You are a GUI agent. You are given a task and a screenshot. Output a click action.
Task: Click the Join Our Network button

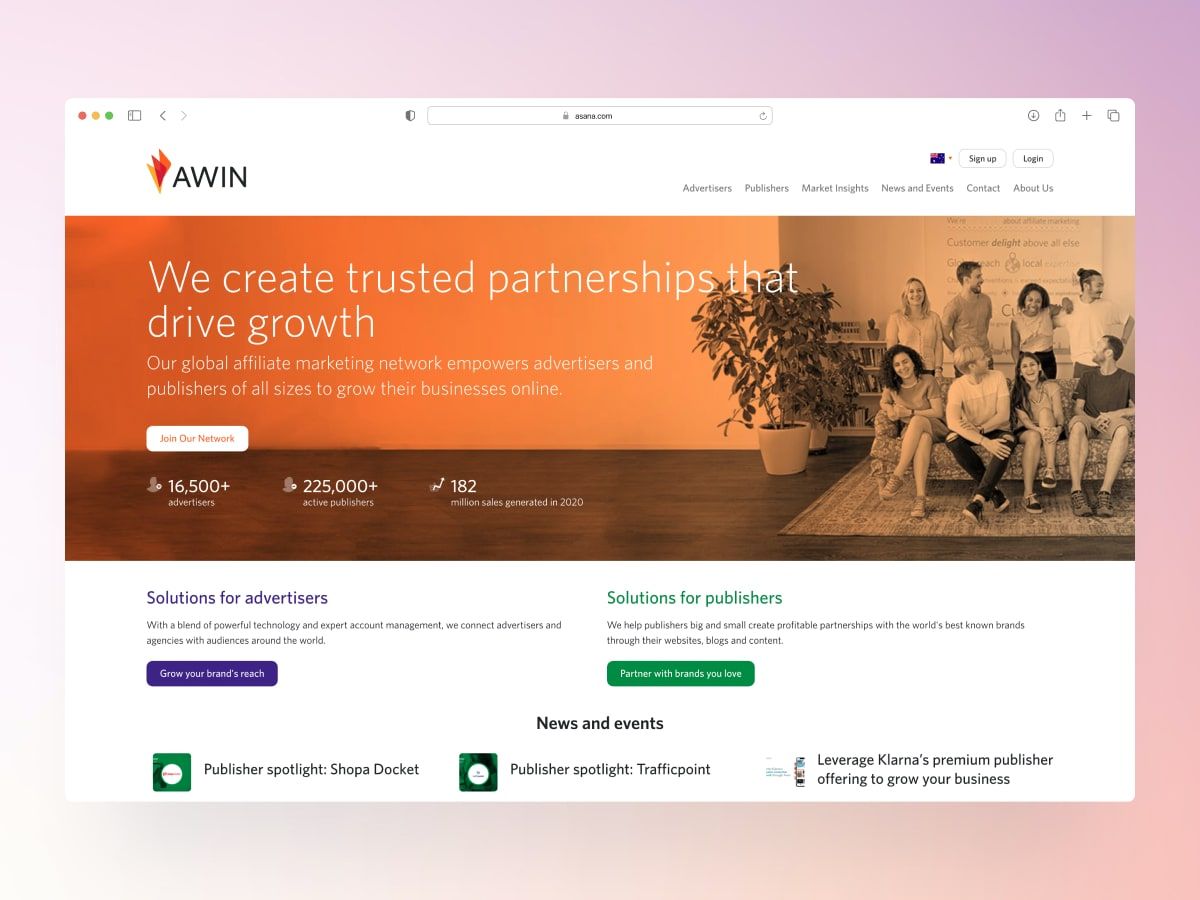197,438
